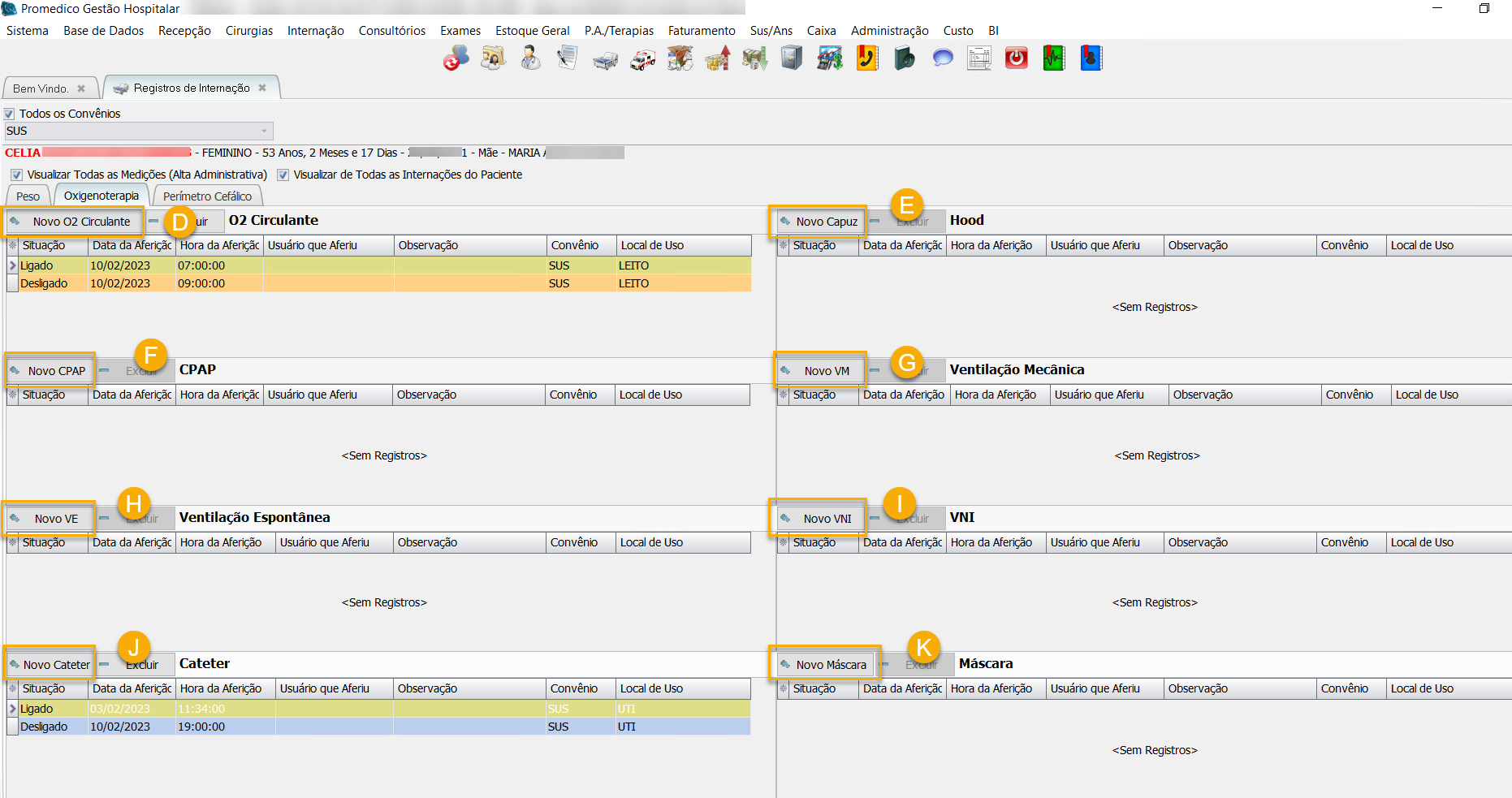Uncheck Todos os Convênios checkbox
The height and width of the screenshot is (798, 1512).
(10, 114)
